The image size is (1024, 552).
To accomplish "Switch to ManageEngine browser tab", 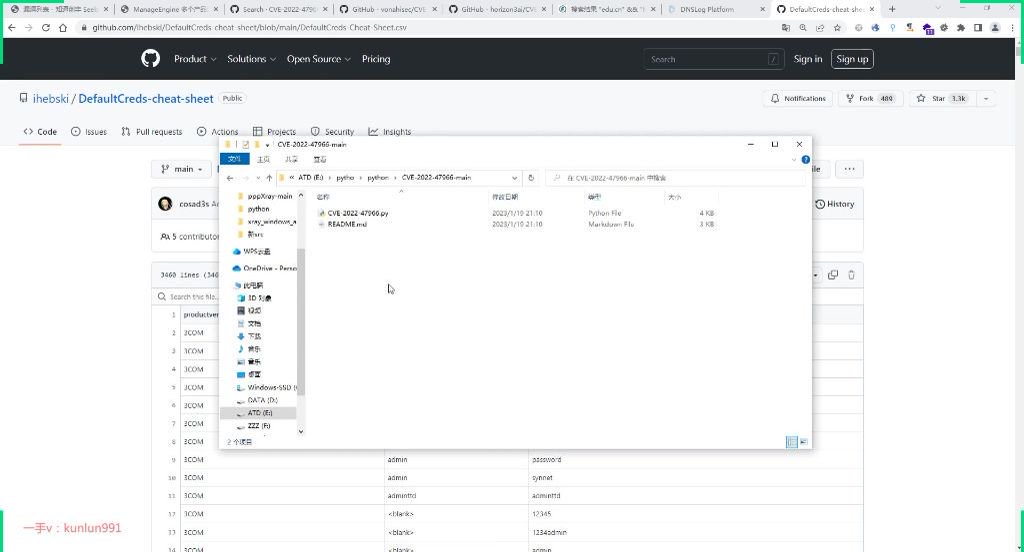I will [168, 9].
